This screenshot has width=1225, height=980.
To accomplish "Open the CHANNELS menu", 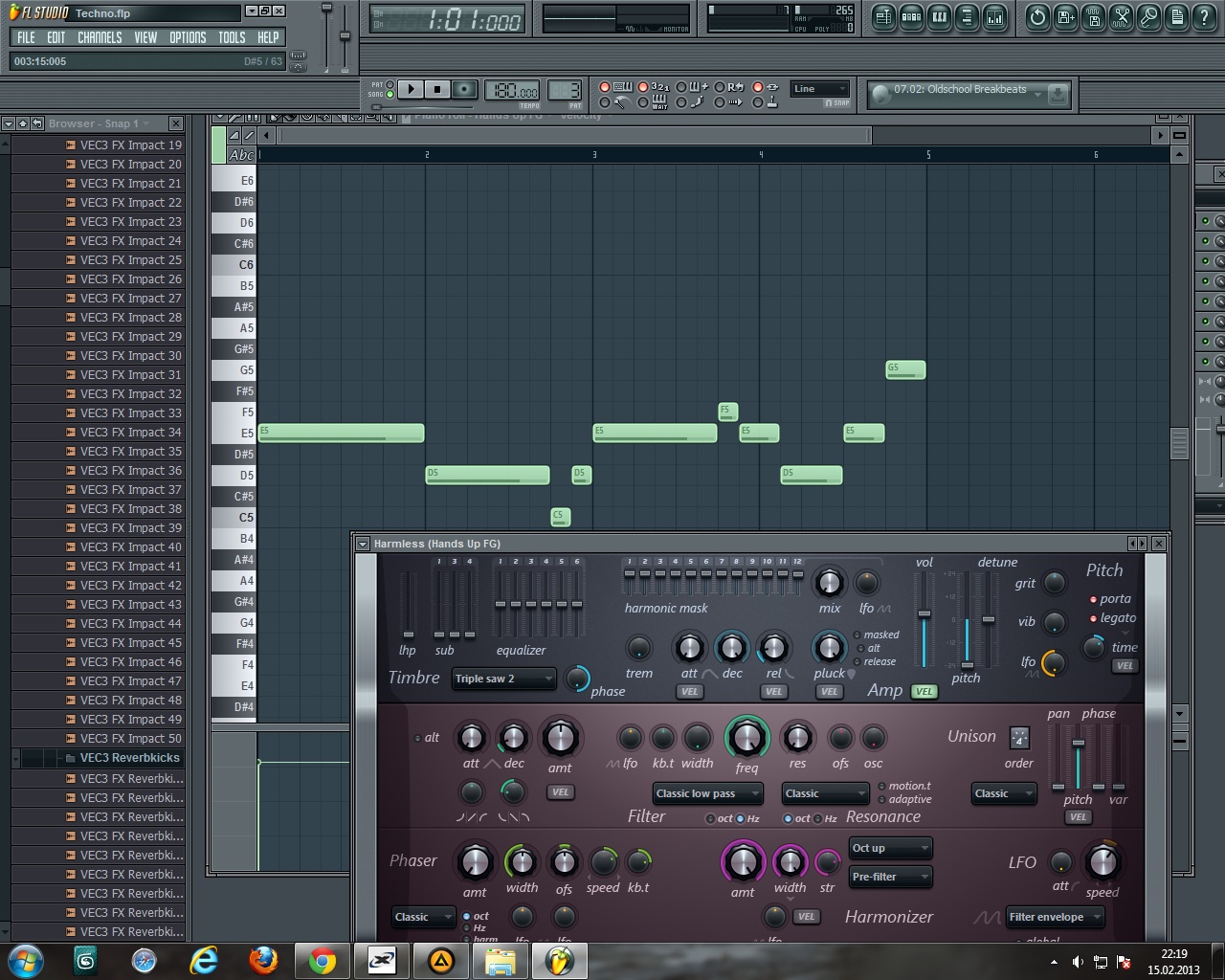I will click(x=100, y=37).
